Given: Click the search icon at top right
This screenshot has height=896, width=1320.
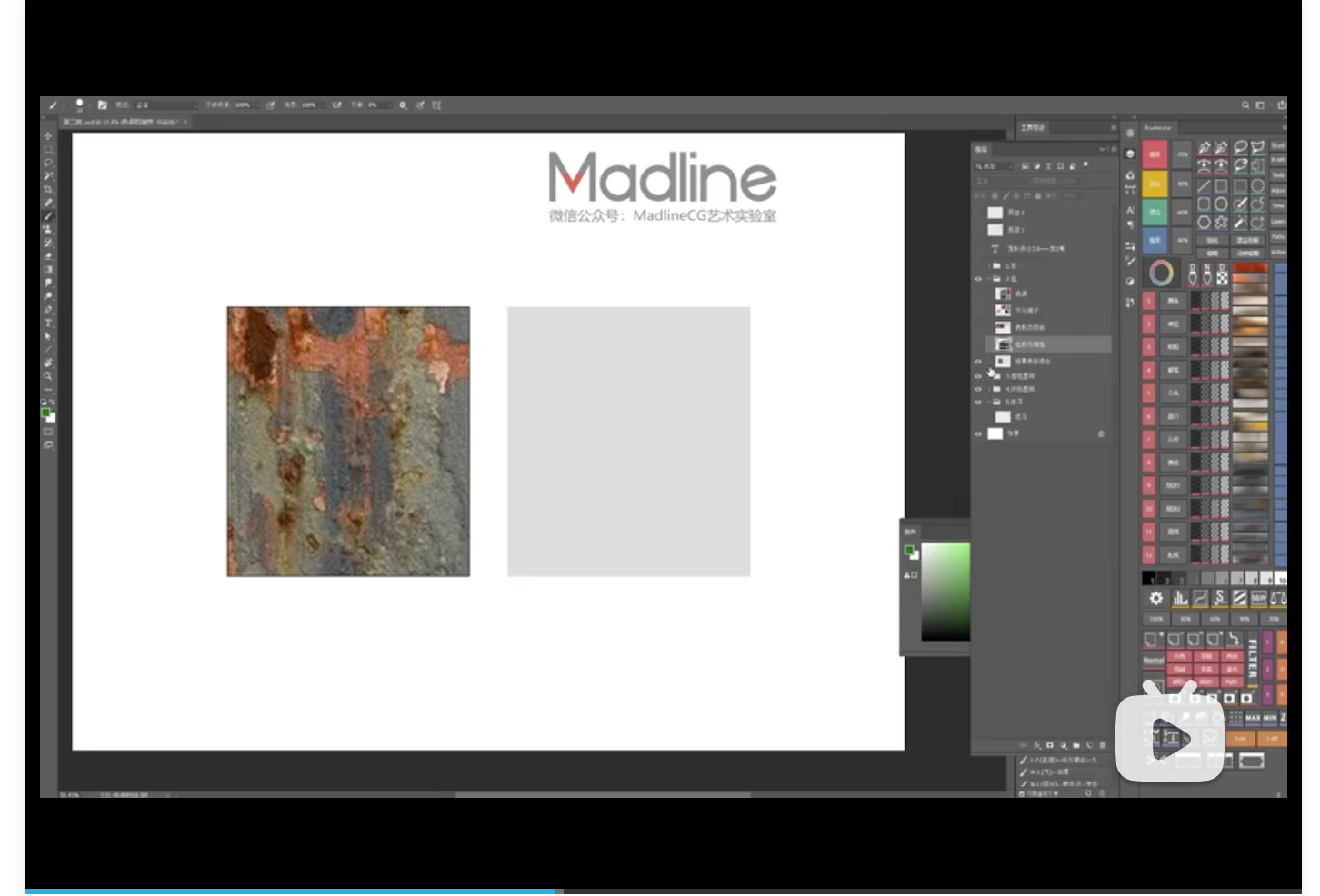Looking at the screenshot, I should click(x=1245, y=105).
